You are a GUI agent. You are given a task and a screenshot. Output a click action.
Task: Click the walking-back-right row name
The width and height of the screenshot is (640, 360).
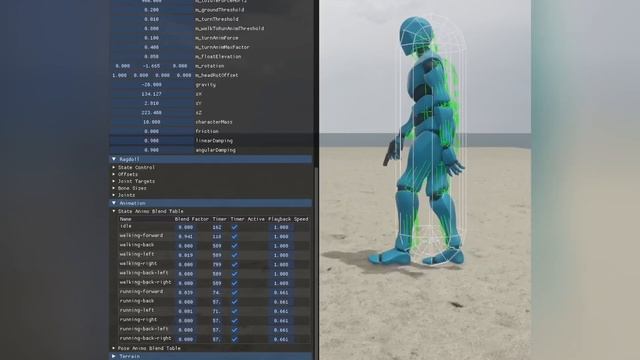click(145, 282)
